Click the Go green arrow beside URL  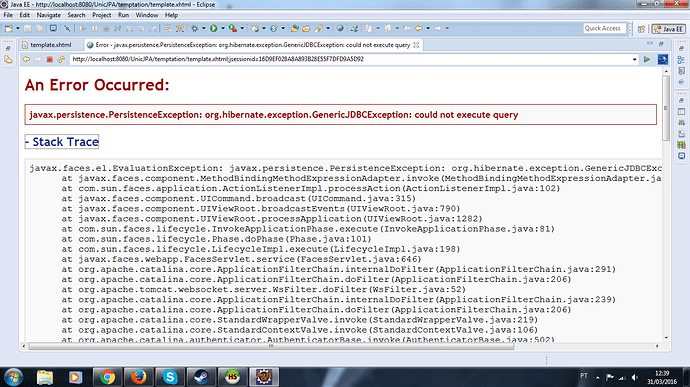point(647,59)
